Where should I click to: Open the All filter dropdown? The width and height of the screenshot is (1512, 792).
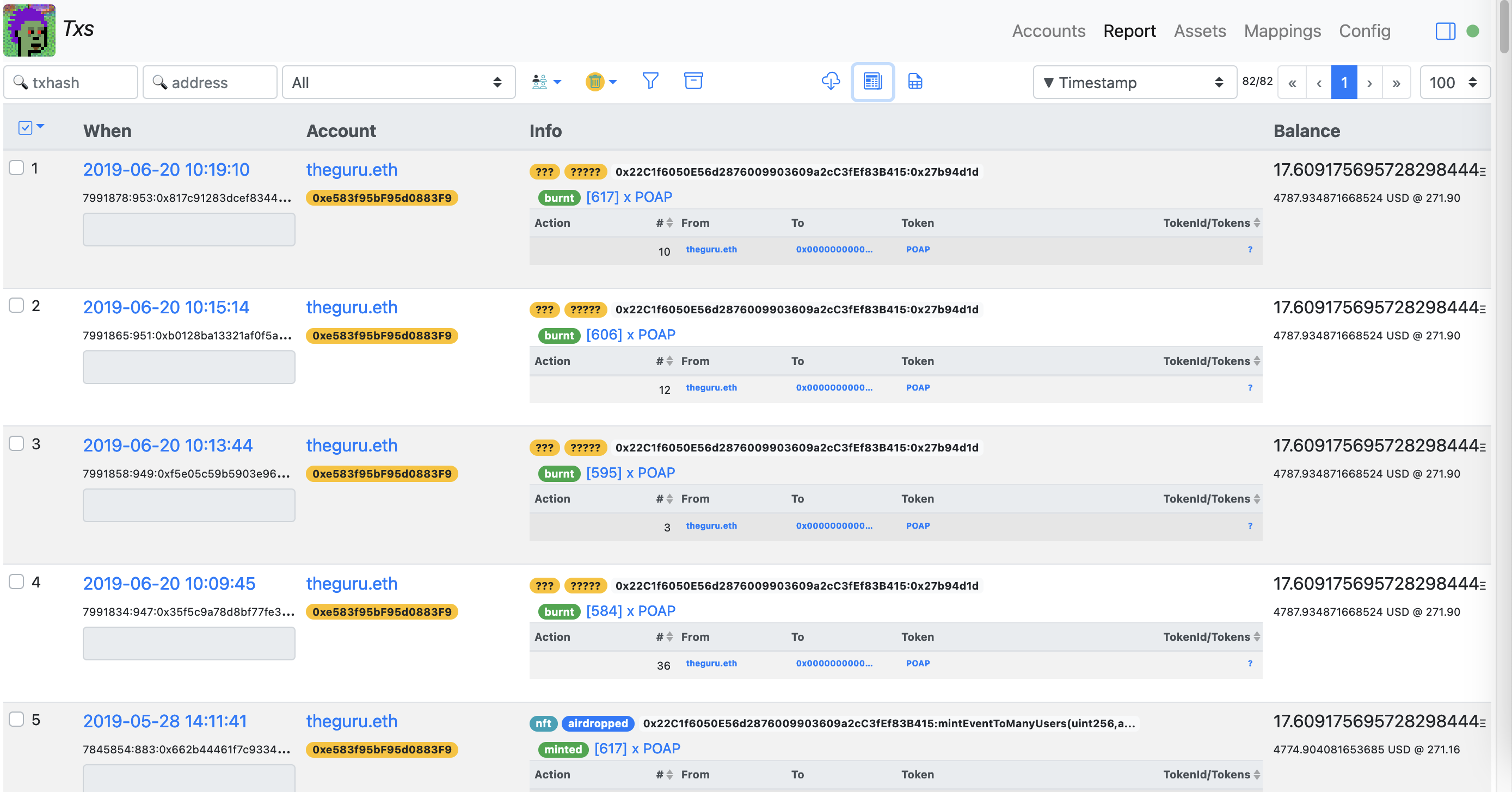pos(398,82)
